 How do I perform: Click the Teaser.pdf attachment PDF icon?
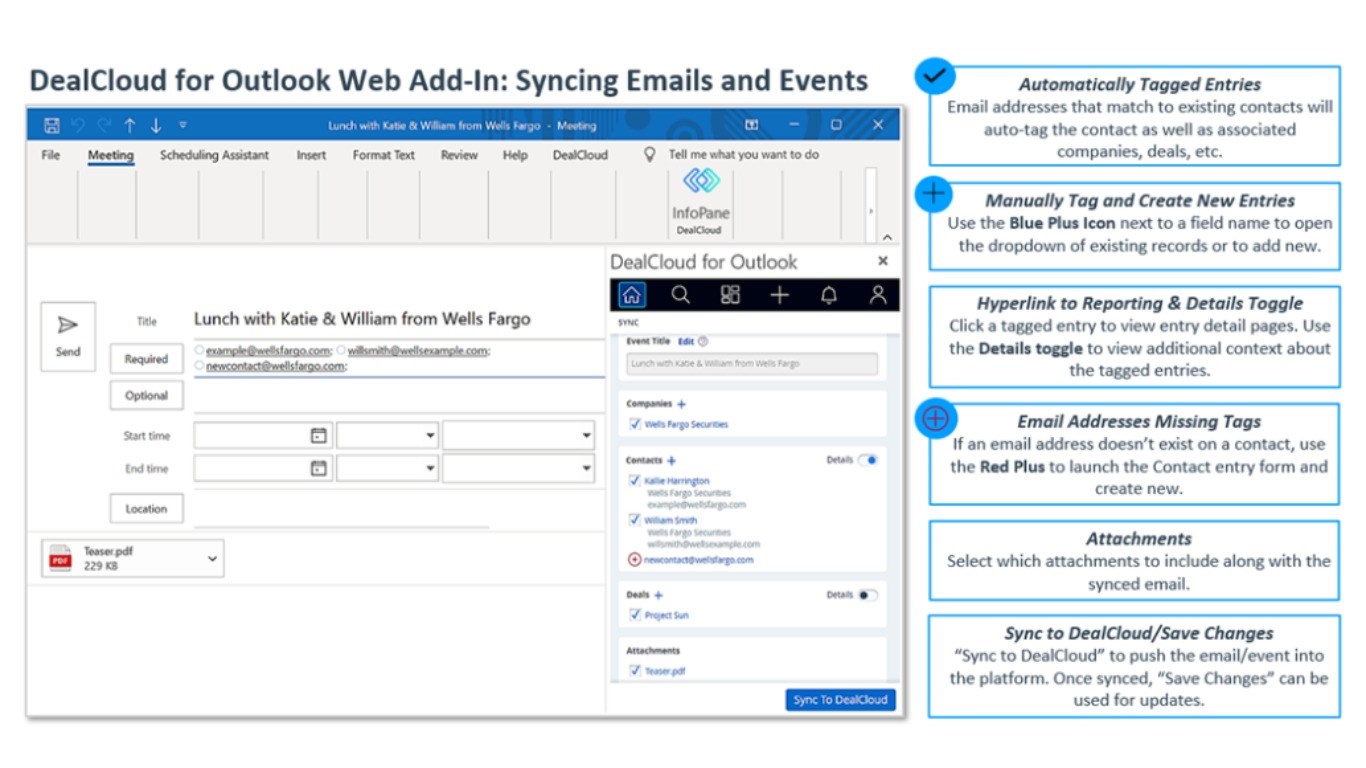[62, 559]
